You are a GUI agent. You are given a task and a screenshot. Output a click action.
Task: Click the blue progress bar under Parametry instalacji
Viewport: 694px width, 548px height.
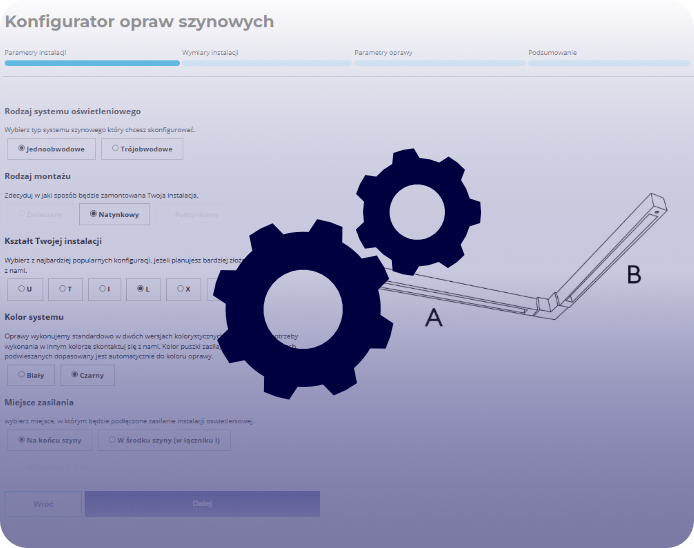92,63
